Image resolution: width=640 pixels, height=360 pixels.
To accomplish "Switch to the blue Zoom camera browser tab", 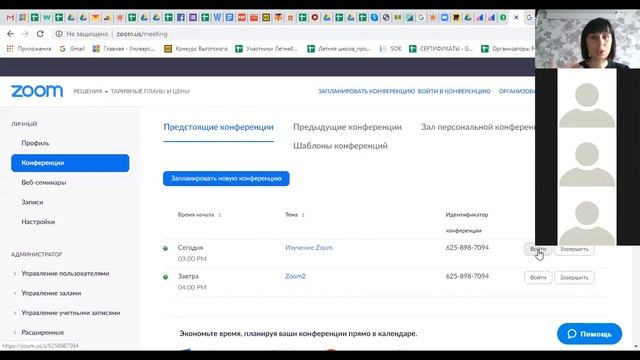I will 444,18.
